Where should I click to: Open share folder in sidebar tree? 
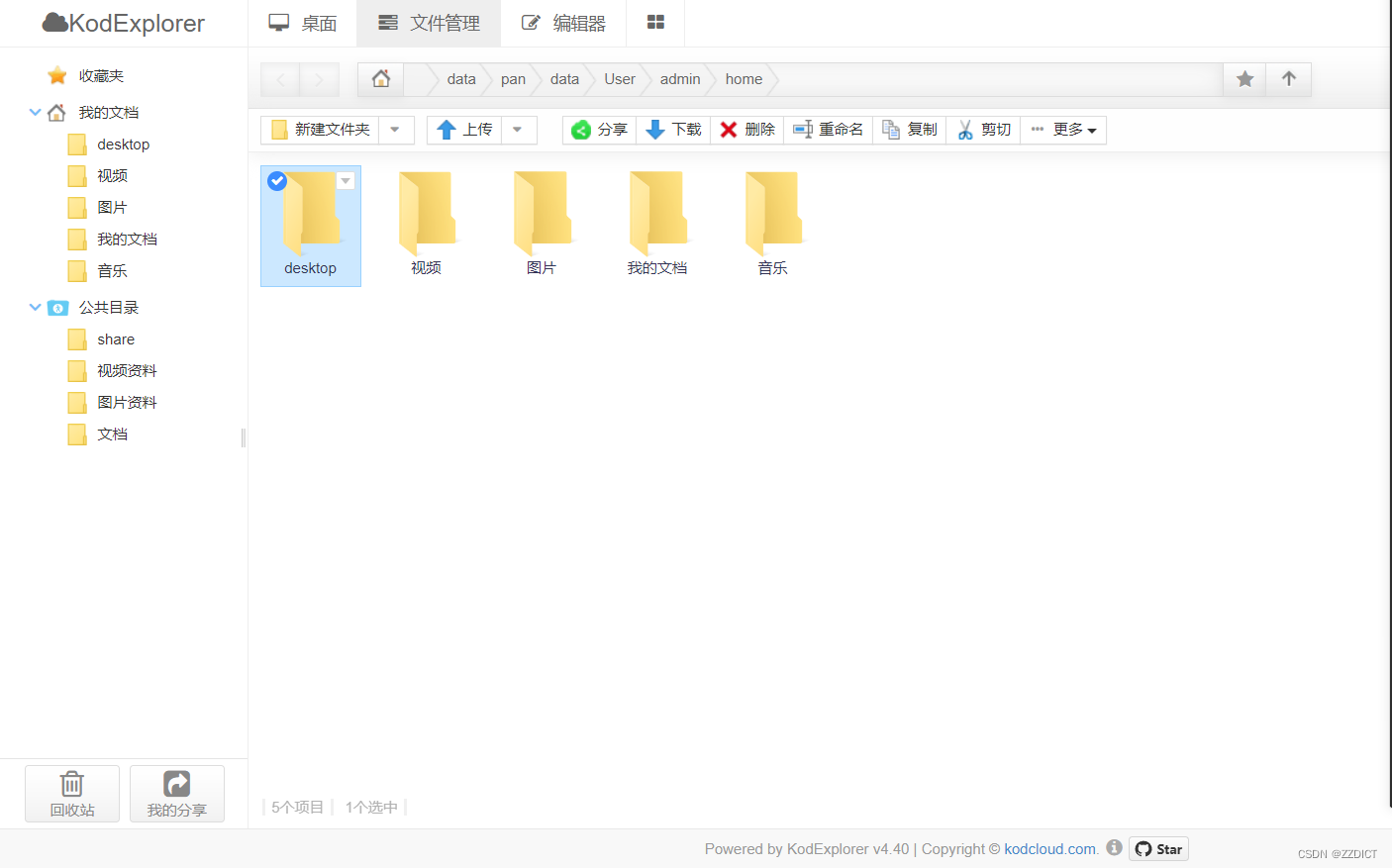[102, 339]
